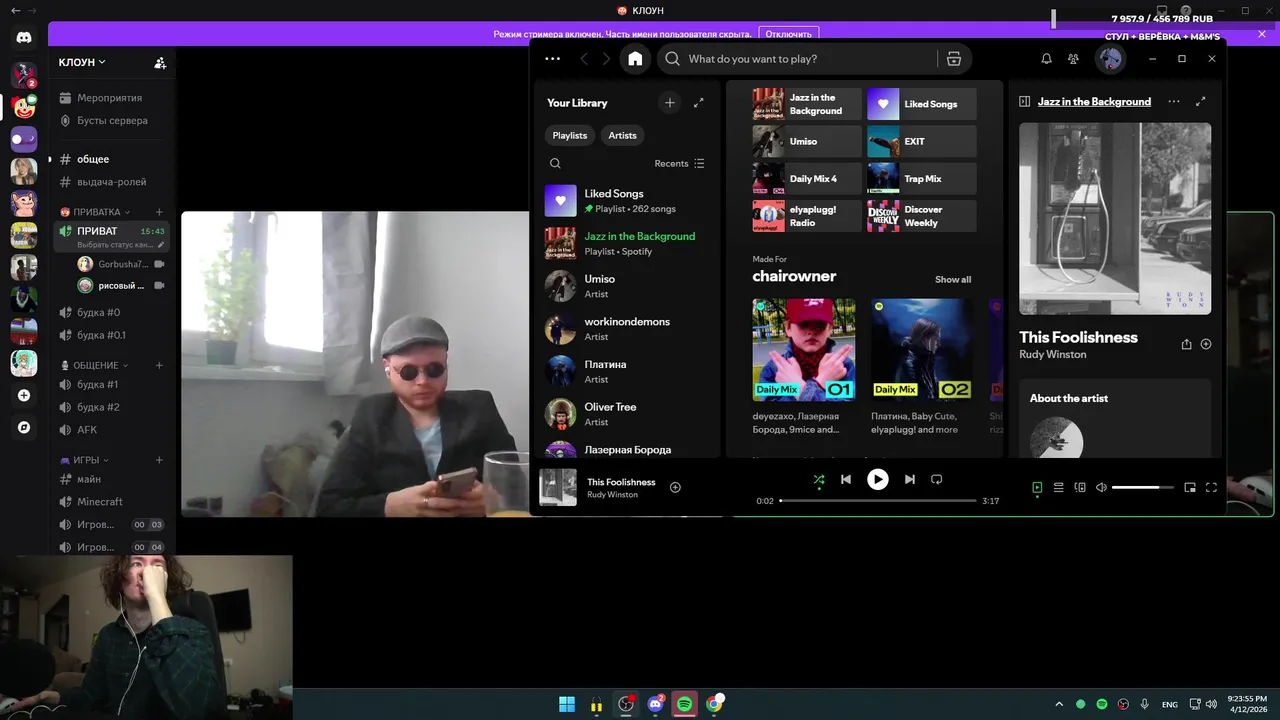Collapse ОБЩЕНИЕ category
The width and height of the screenshot is (1280, 720).
(x=95, y=365)
